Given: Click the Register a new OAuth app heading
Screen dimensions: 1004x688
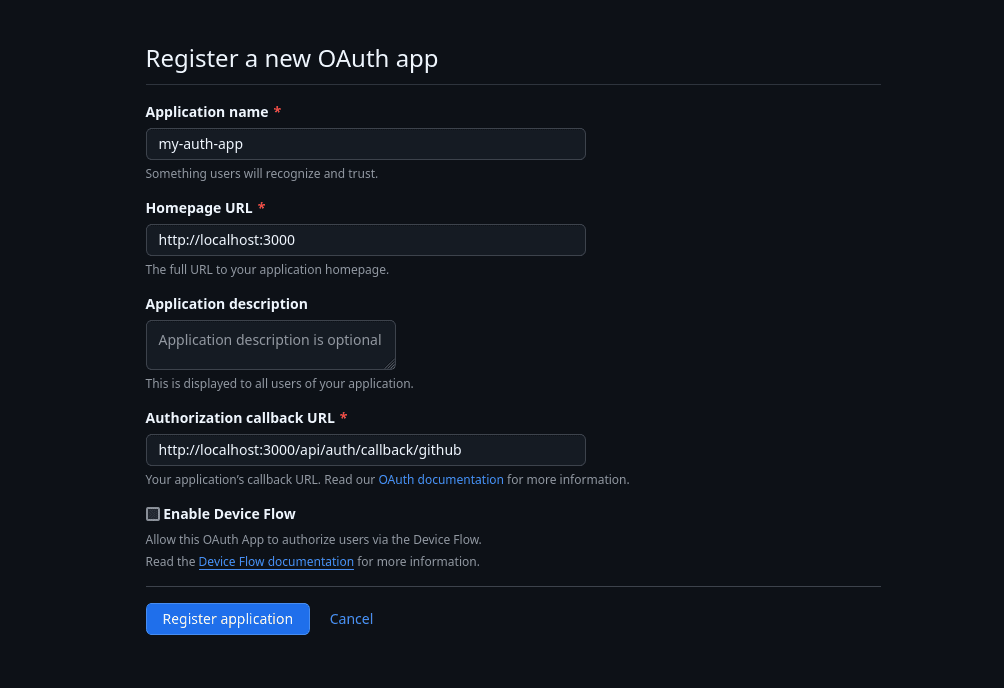Looking at the screenshot, I should point(291,58).
